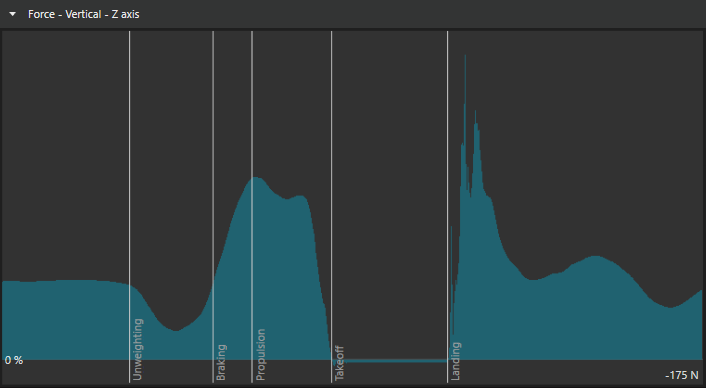This screenshot has height=388, width=706.
Task: Click the lowest dip of the unweighting phase
Action: click(x=176, y=330)
